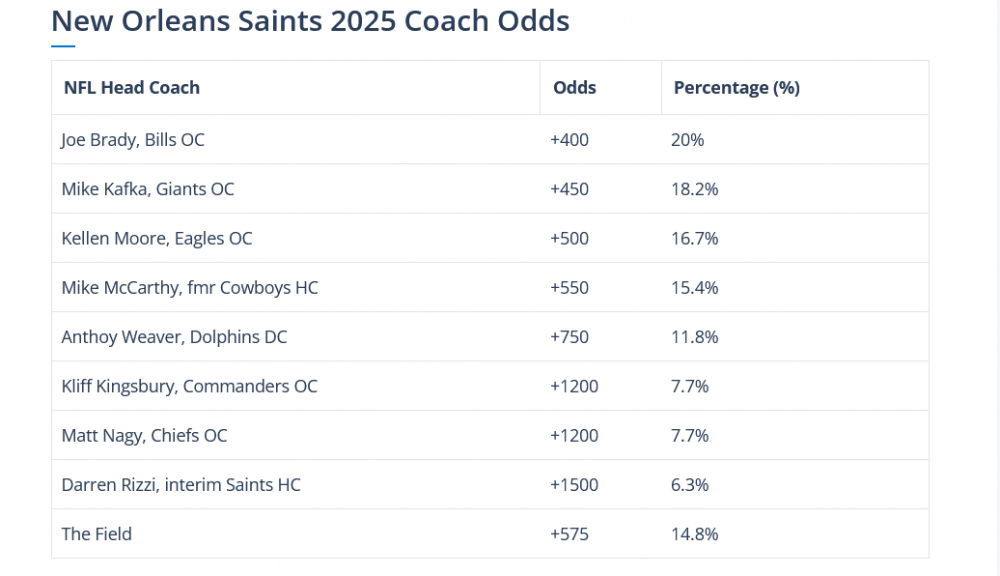Click the Percentage (%) column header
Viewport: 1000px width, 576px height.
[x=736, y=88]
